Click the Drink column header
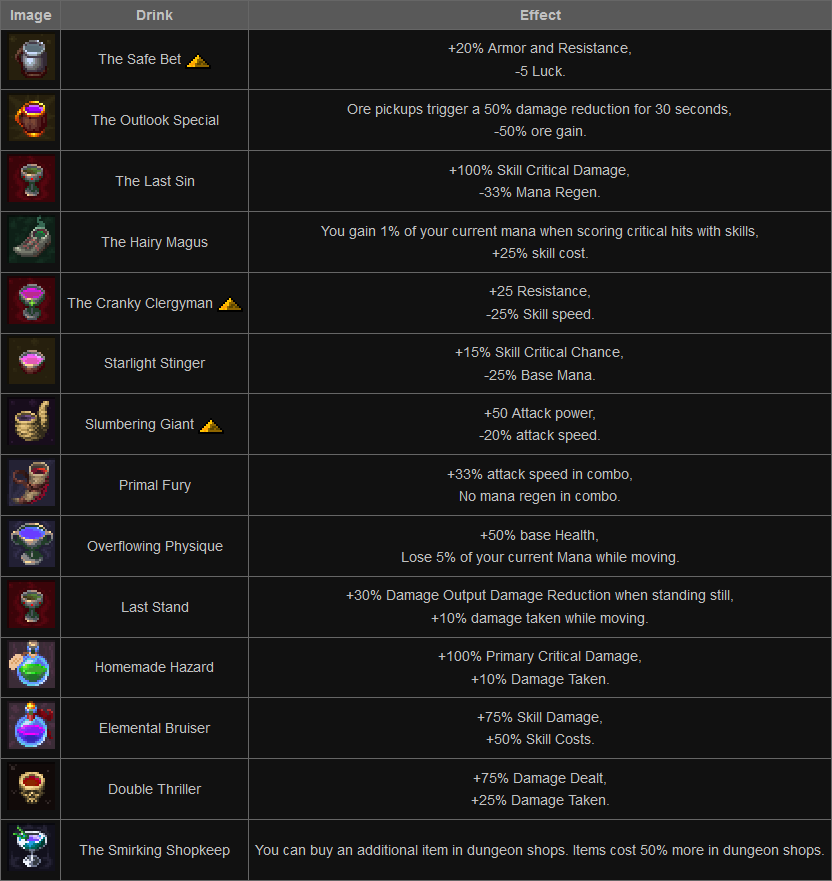 coord(154,15)
